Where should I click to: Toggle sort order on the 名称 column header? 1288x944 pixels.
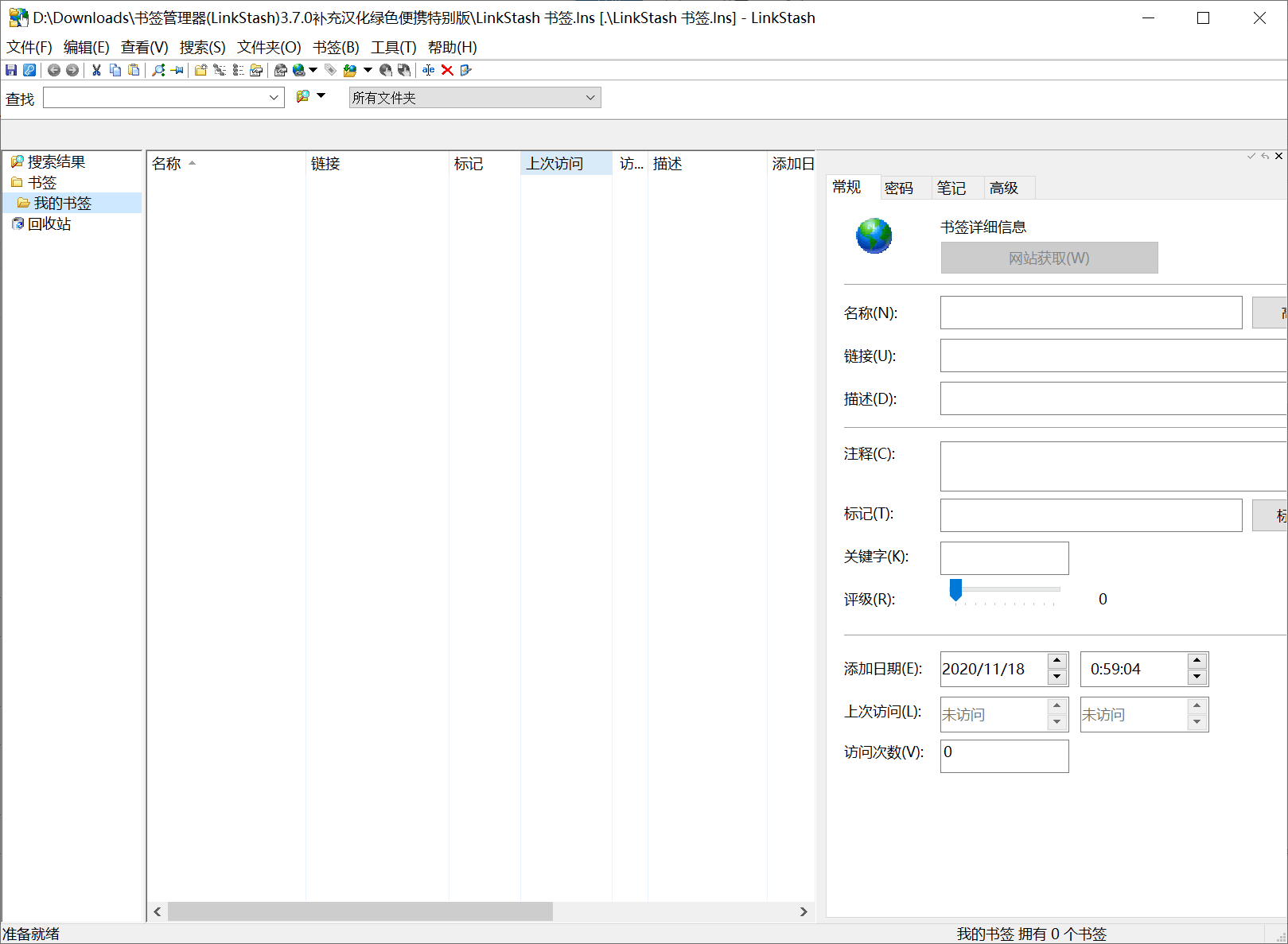pos(168,163)
